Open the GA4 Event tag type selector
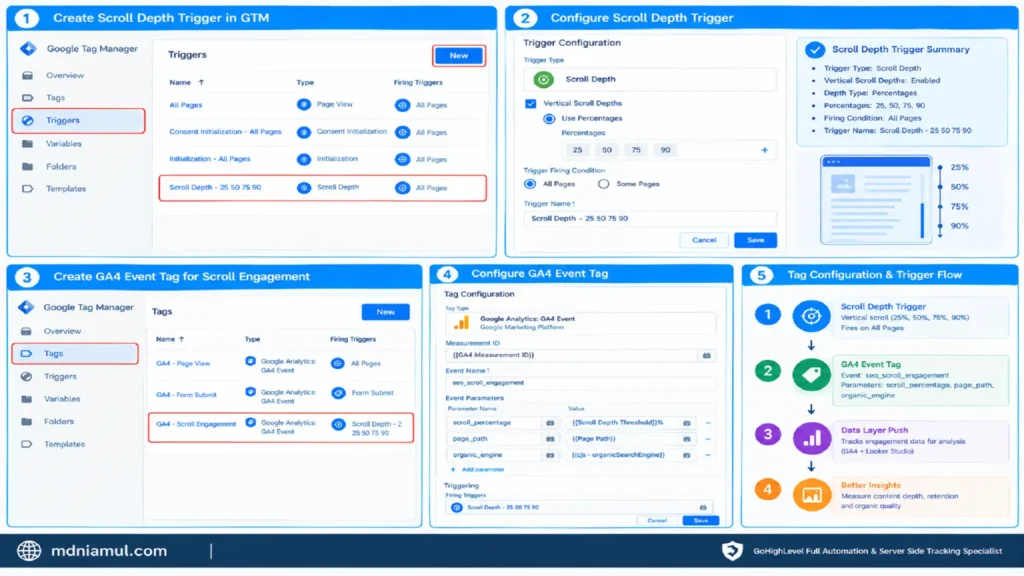This screenshot has width=1024, height=576. [580, 323]
